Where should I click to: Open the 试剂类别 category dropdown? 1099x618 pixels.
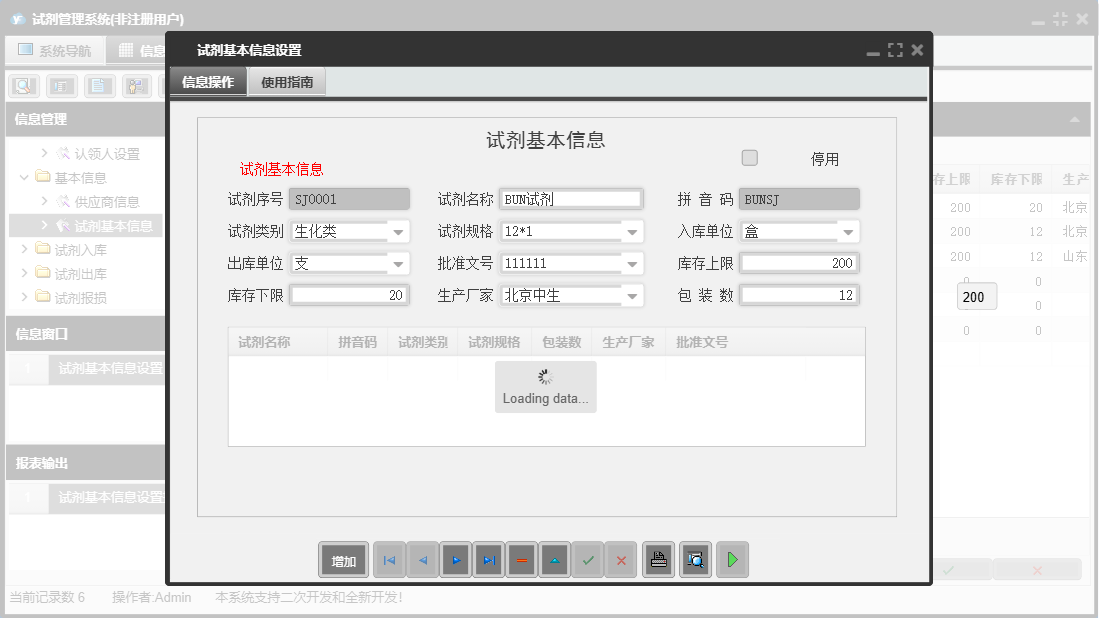click(399, 231)
